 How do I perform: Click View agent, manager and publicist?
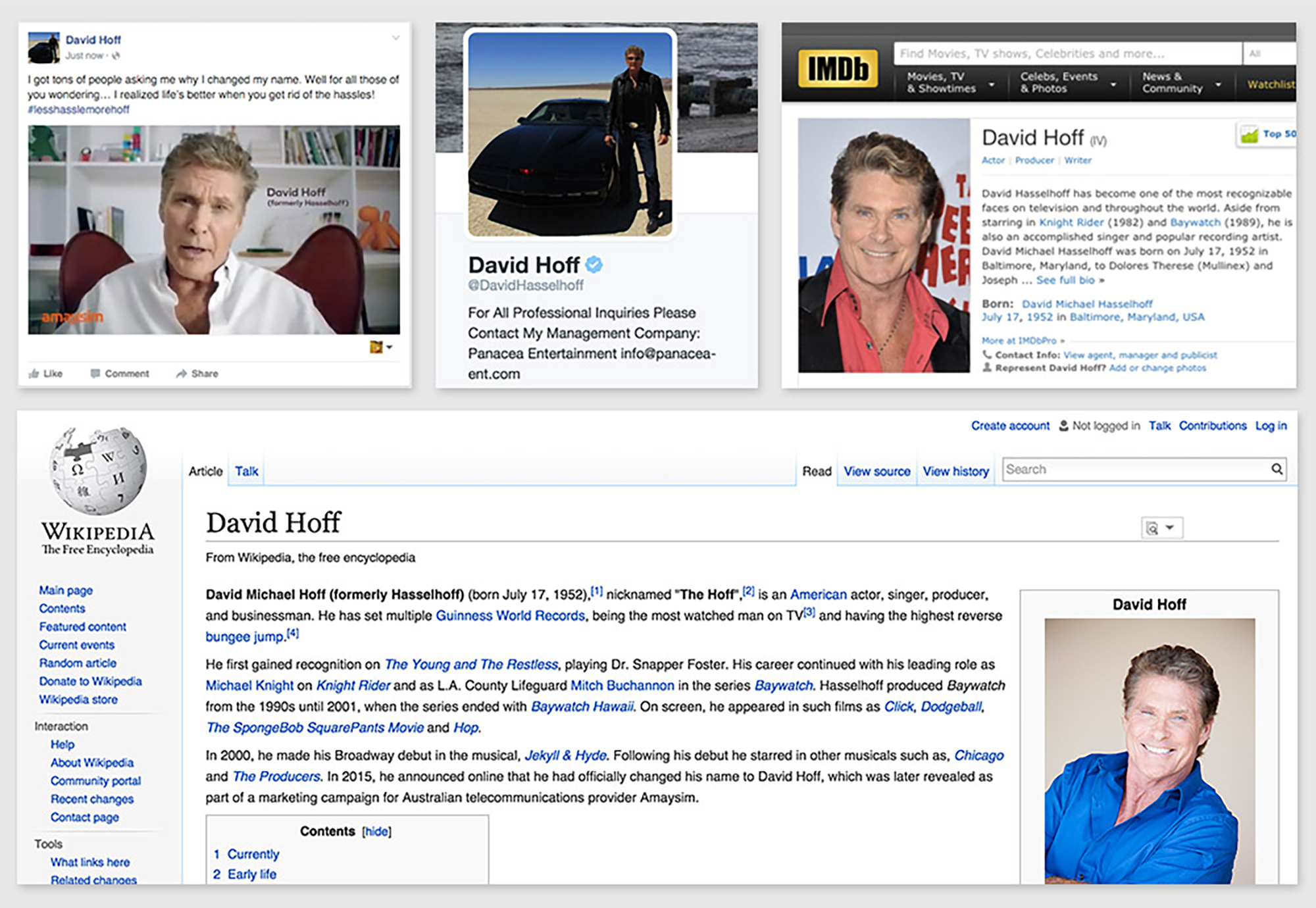tap(1140, 355)
